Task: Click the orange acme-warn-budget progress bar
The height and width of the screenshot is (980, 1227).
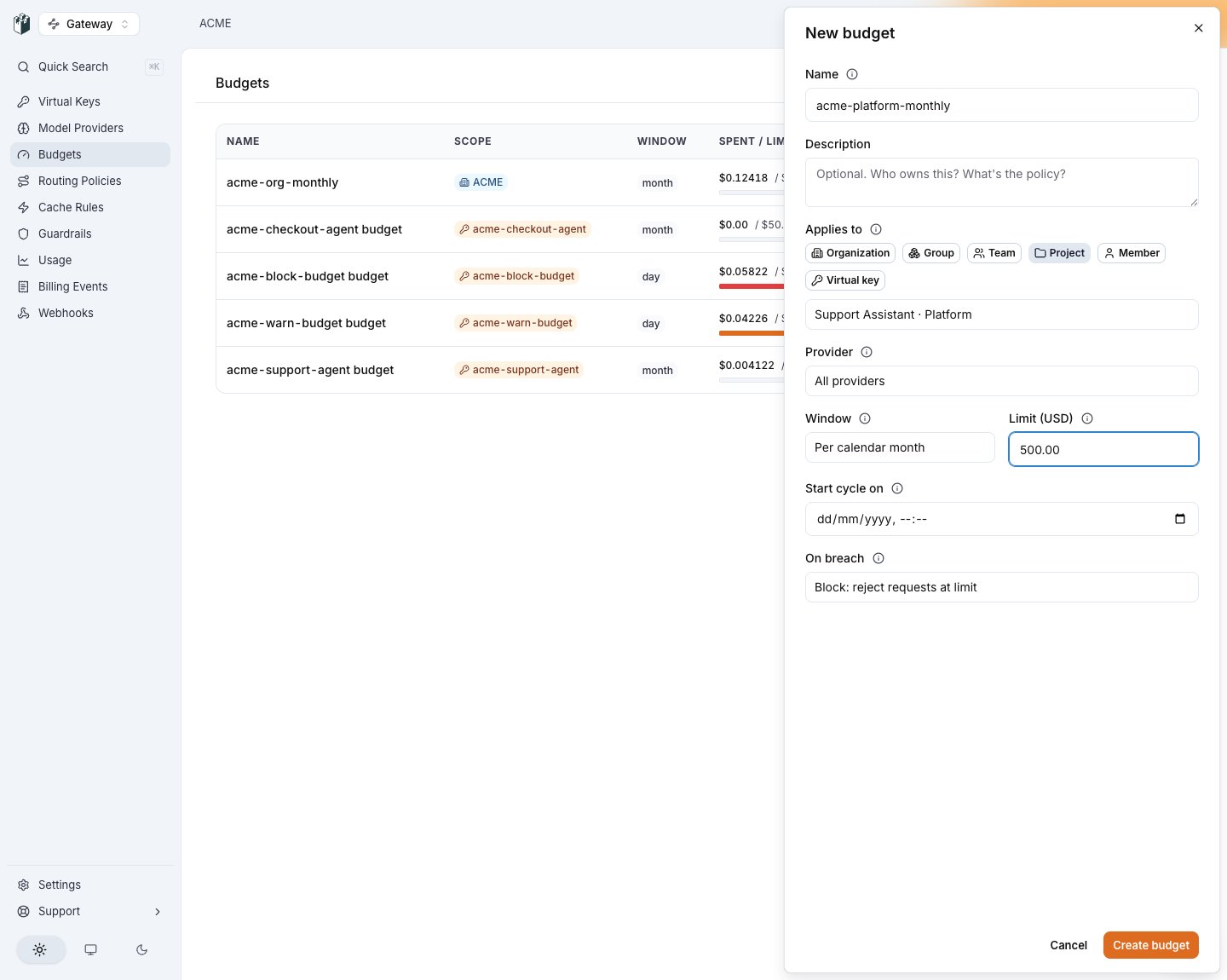Action: 752,333
